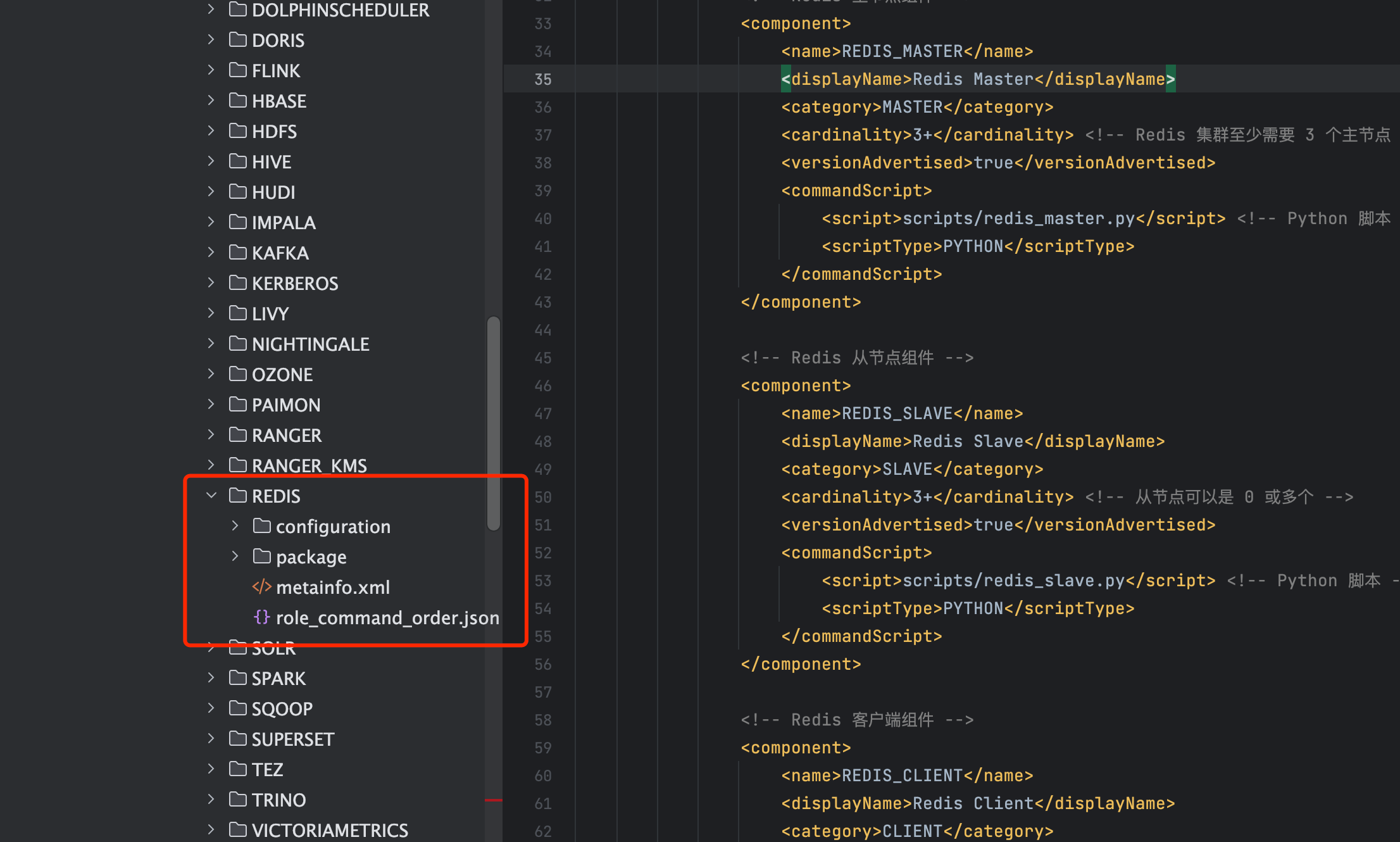The width and height of the screenshot is (1400, 842).
Task: Click the red error stripe marker
Action: coord(494,800)
